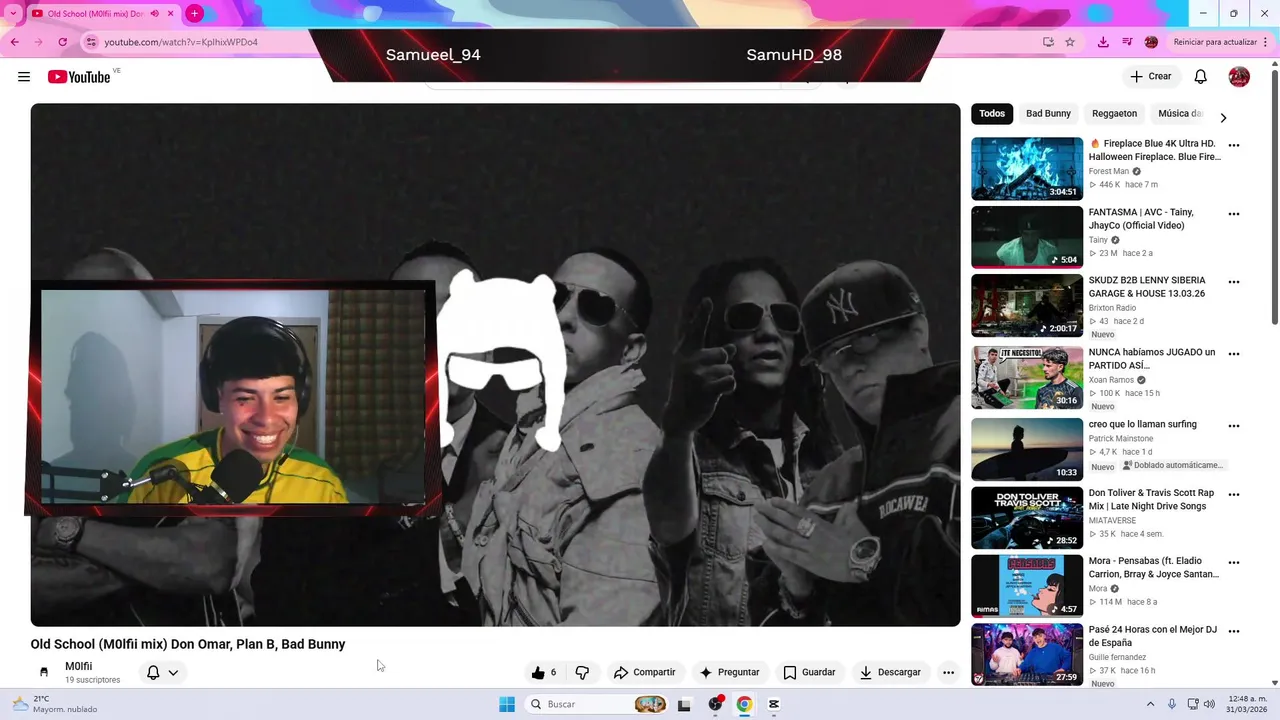Open NUNCA habíamos JUGADO video title
The image size is (1280, 720).
click(1152, 359)
